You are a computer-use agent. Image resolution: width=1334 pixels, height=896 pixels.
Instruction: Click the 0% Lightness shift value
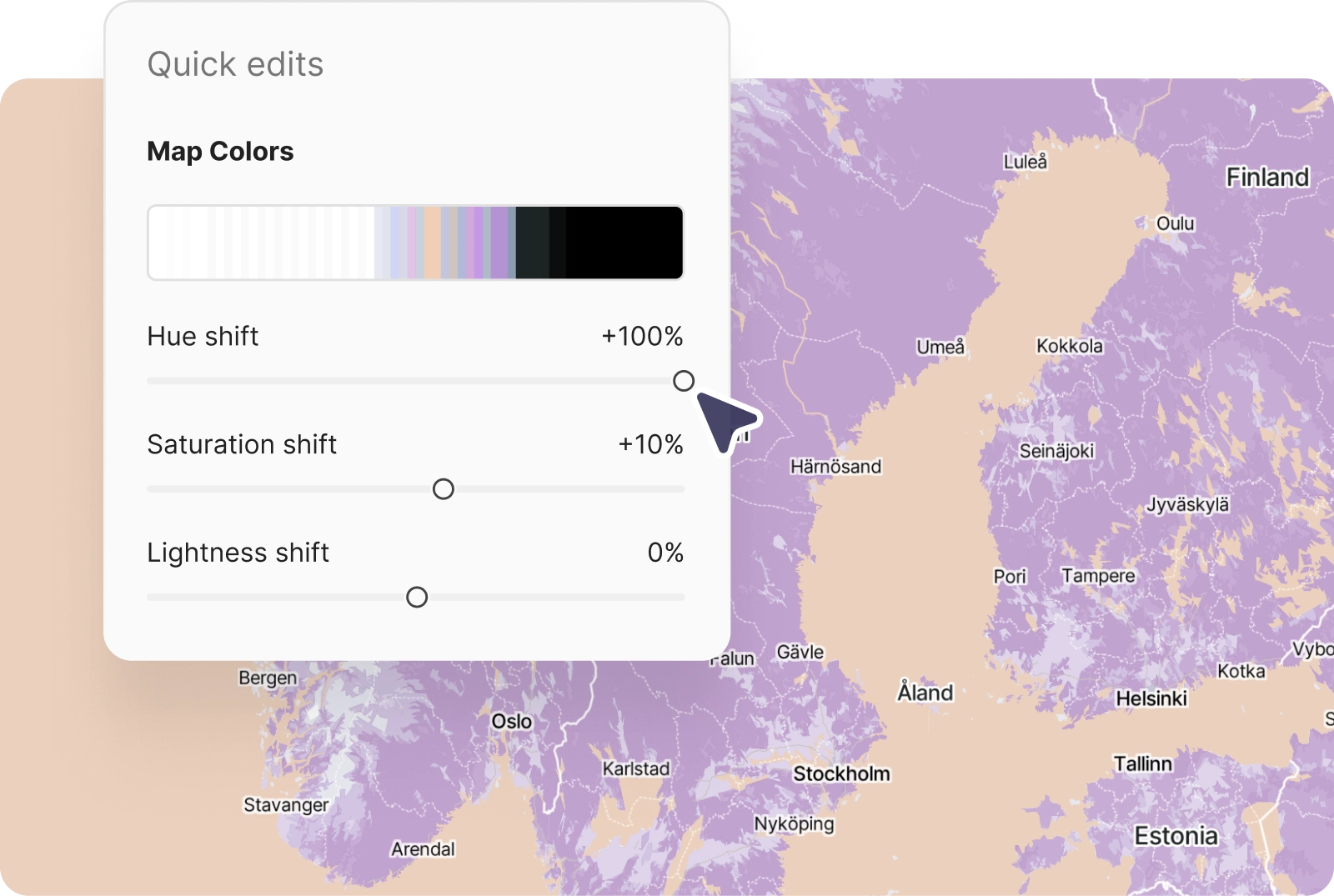pos(669,552)
